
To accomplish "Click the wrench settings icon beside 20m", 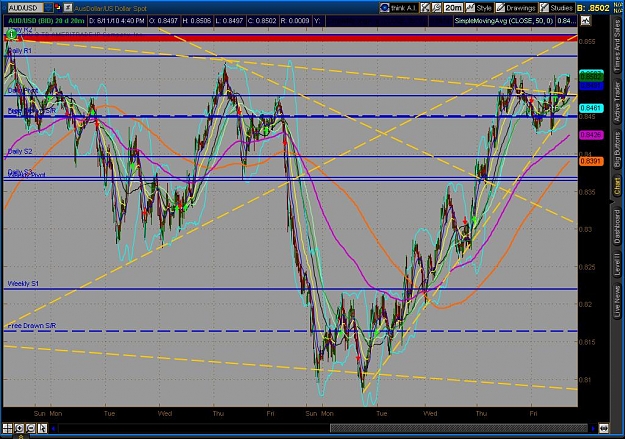I will [436, 8].
